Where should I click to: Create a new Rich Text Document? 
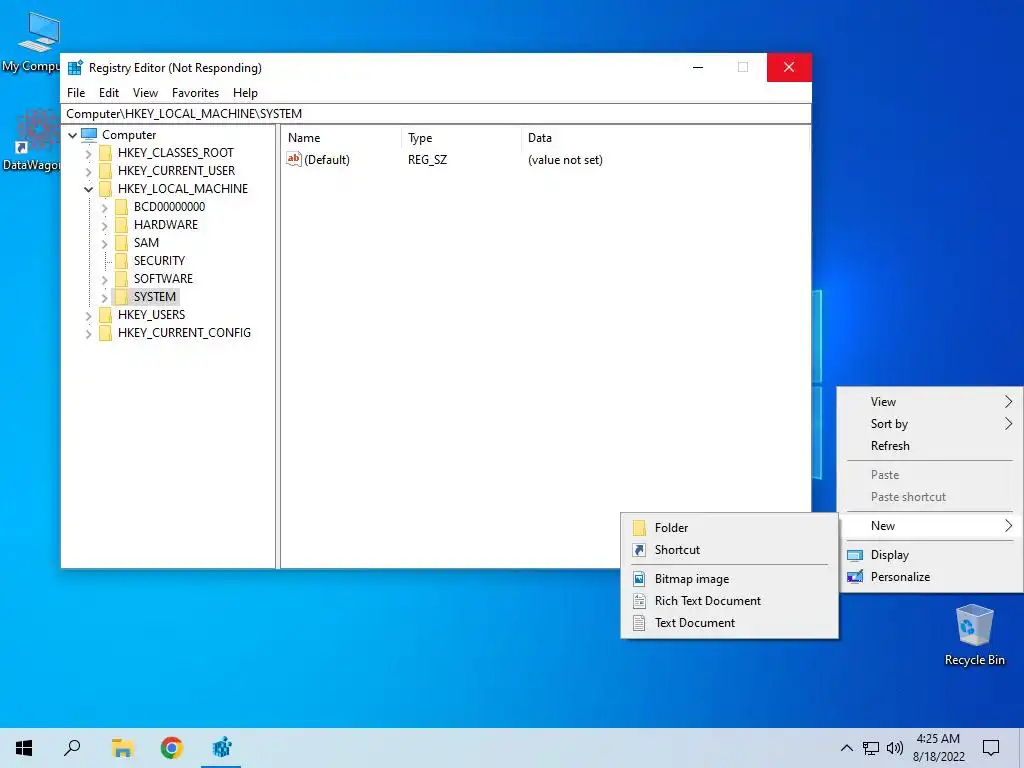pyautogui.click(x=729, y=601)
